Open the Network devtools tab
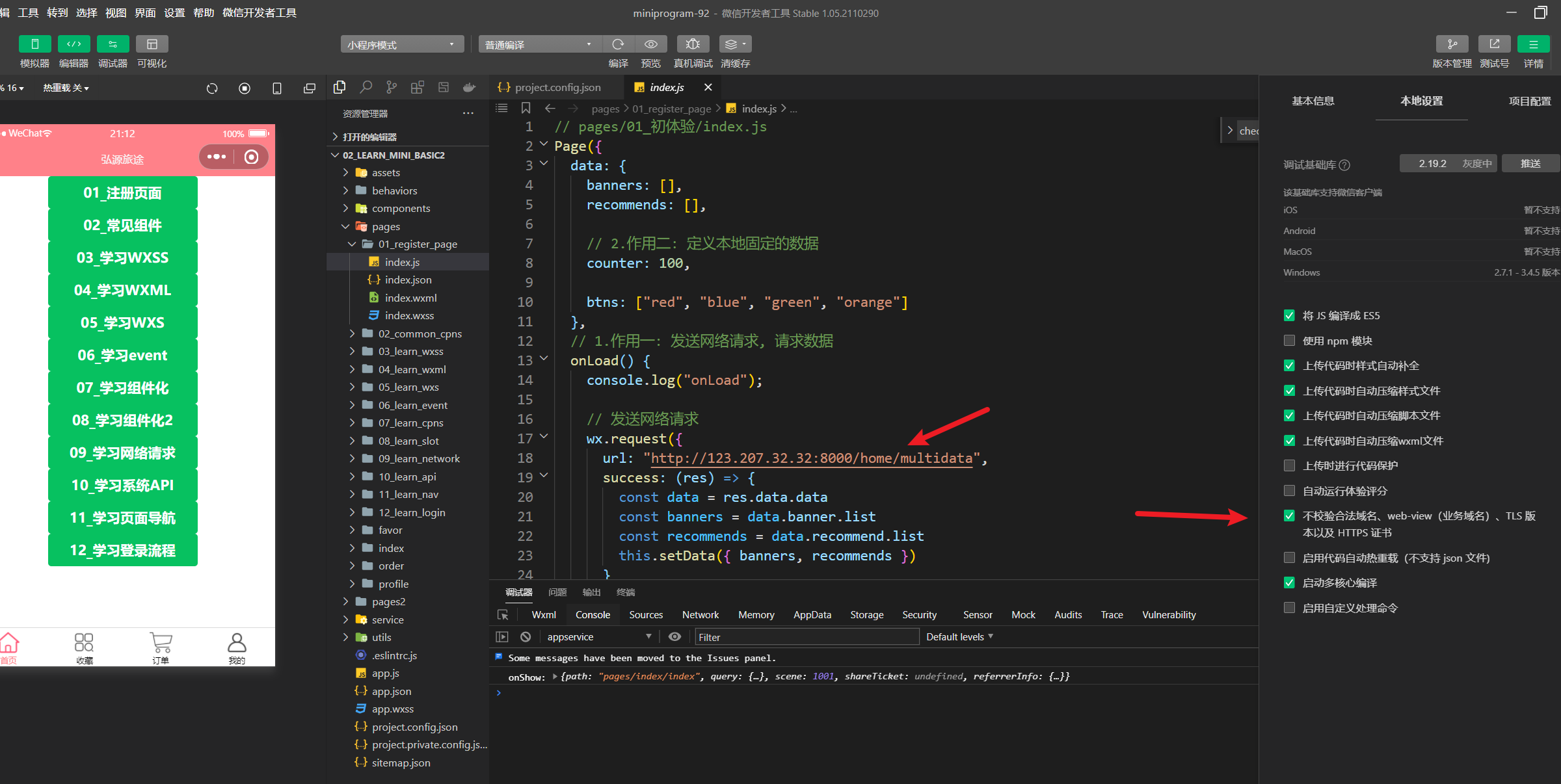 (700, 615)
